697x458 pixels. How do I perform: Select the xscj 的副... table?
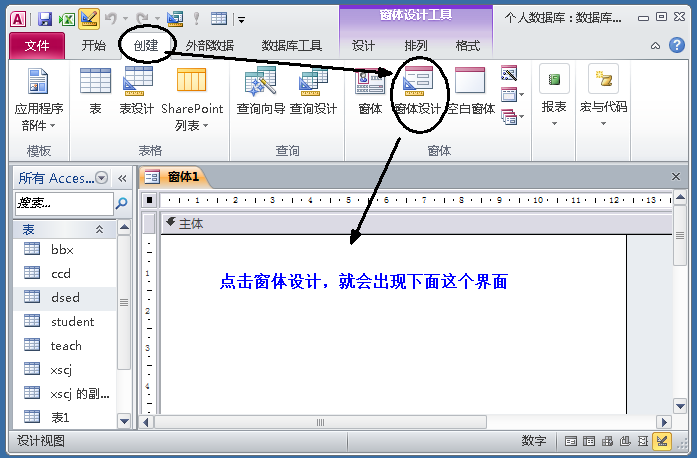[65, 394]
